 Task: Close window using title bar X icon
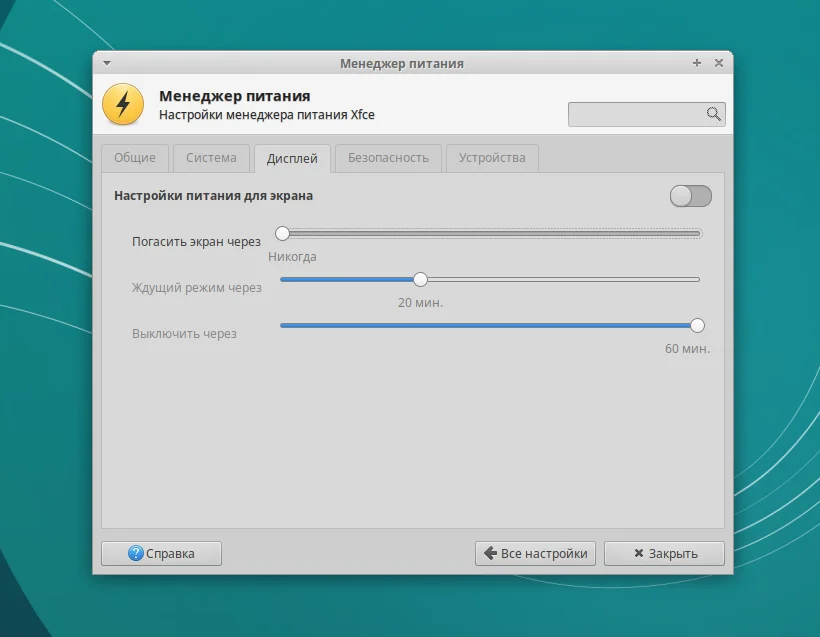click(x=719, y=63)
